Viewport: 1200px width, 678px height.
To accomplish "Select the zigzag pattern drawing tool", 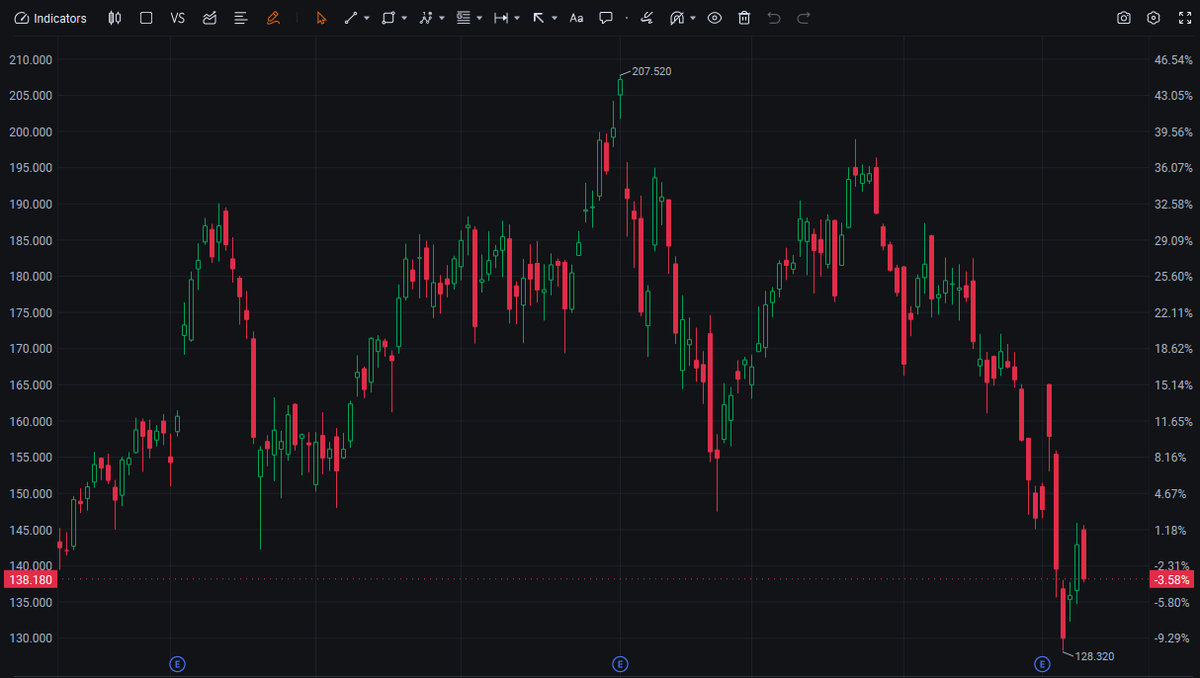I will [426, 18].
